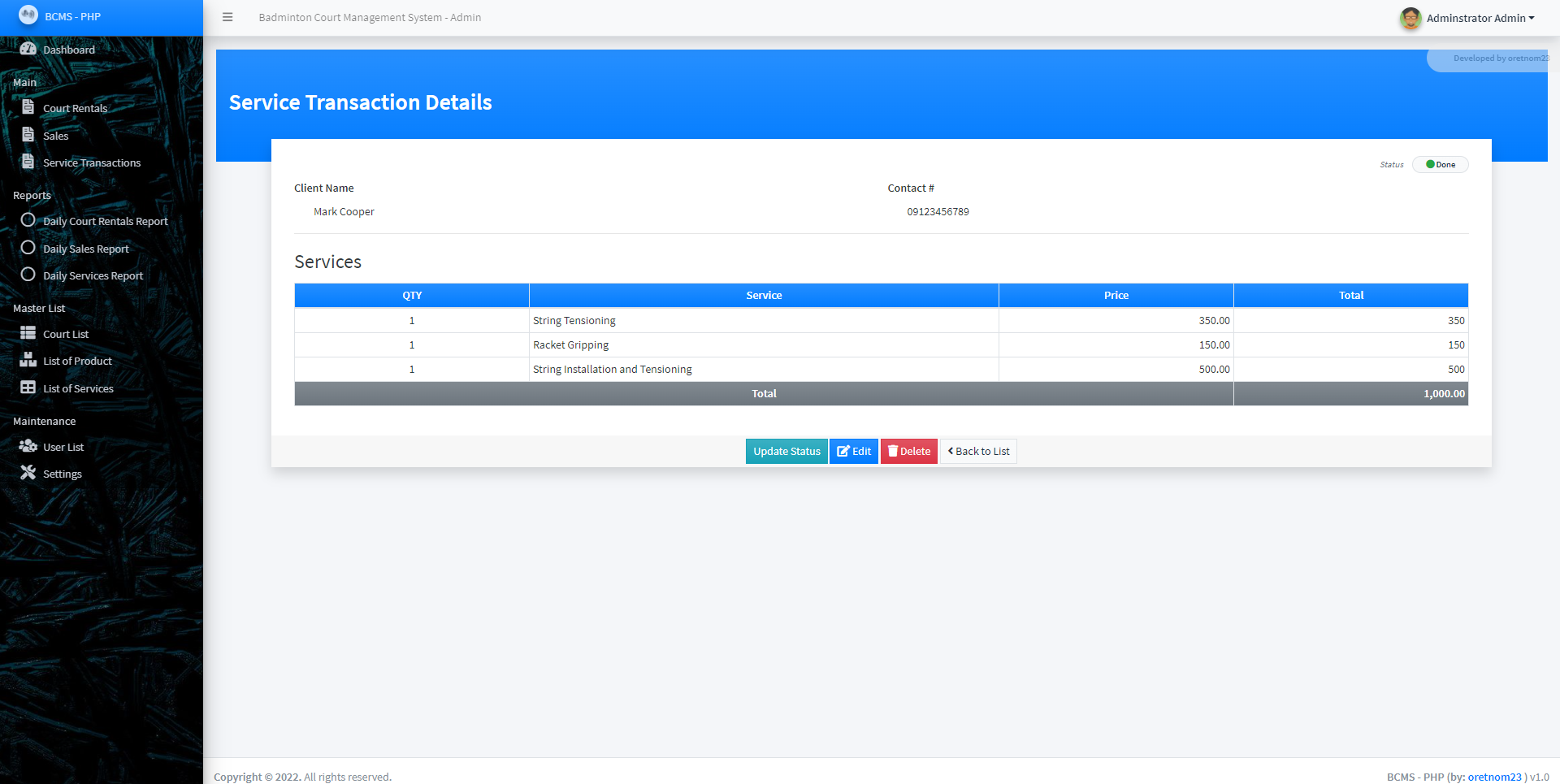Image resolution: width=1560 pixels, height=784 pixels.
Task: Click the client name Mark Cooper
Action: coord(344,211)
